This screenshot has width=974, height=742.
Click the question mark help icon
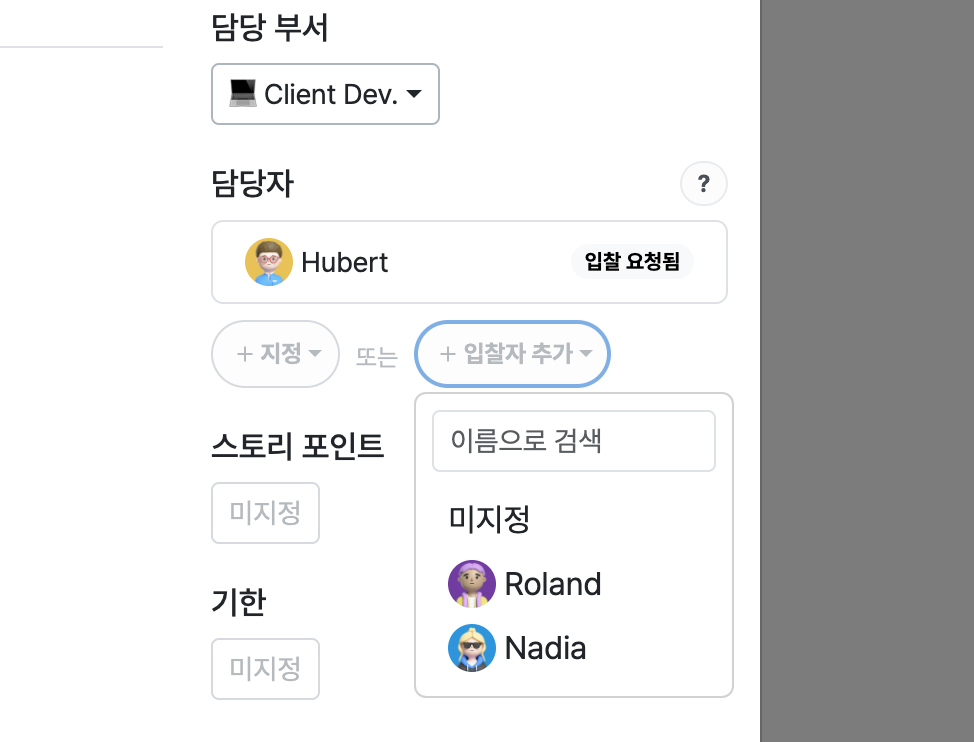click(704, 184)
